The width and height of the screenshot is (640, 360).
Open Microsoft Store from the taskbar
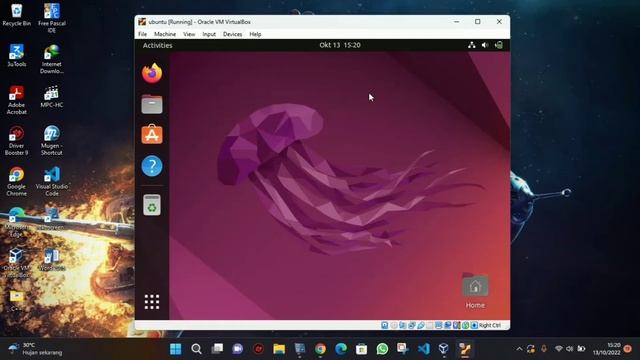click(362, 349)
